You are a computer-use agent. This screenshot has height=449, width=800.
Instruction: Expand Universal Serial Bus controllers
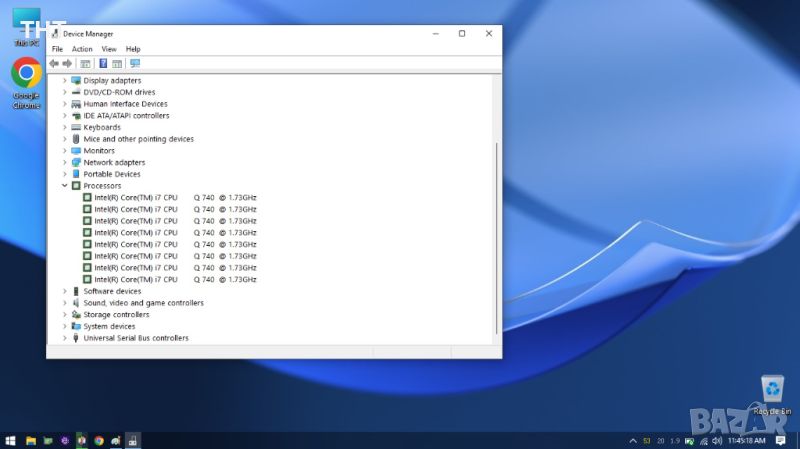coord(65,338)
